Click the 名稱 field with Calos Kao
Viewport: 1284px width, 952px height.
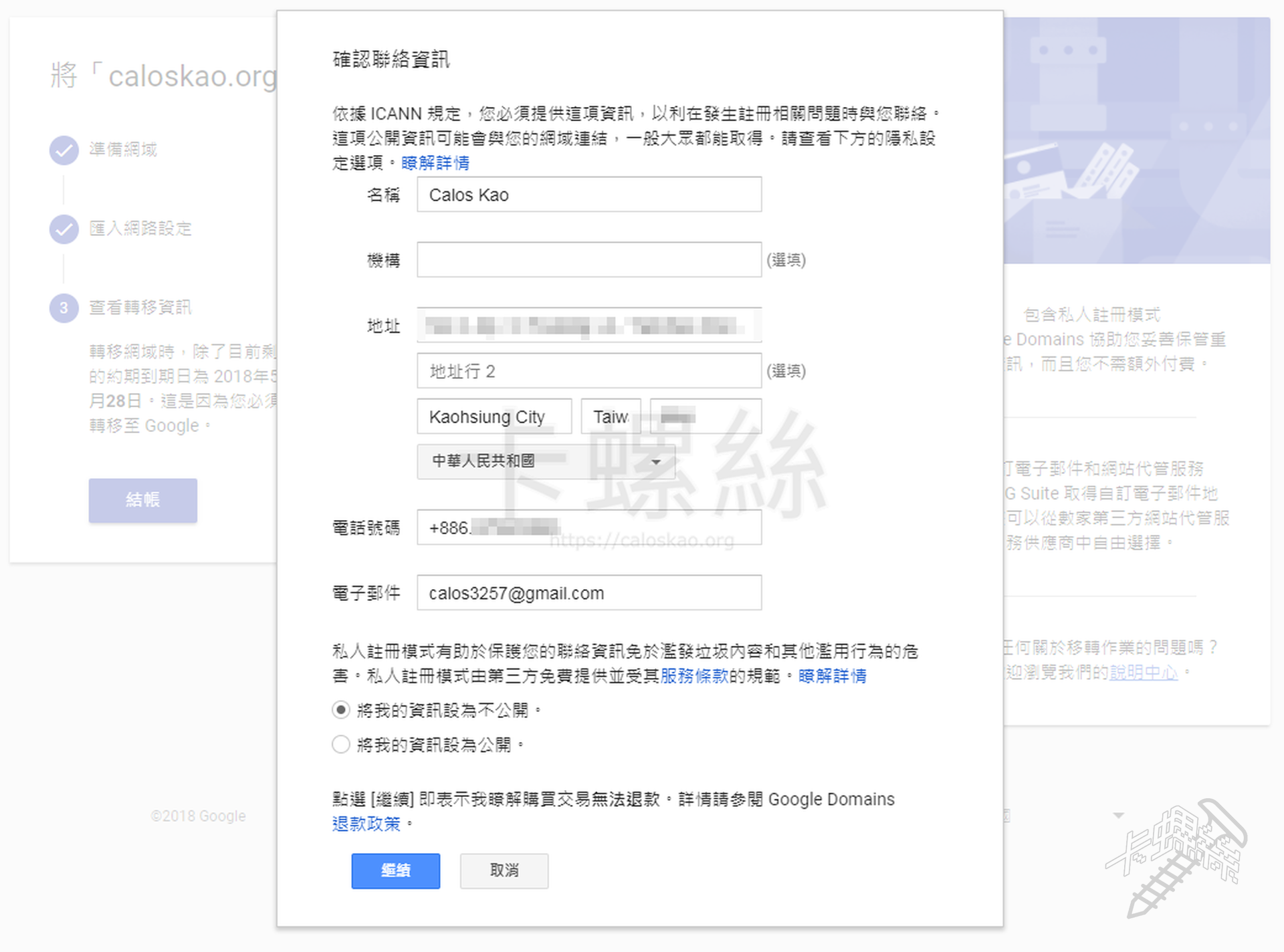[588, 195]
